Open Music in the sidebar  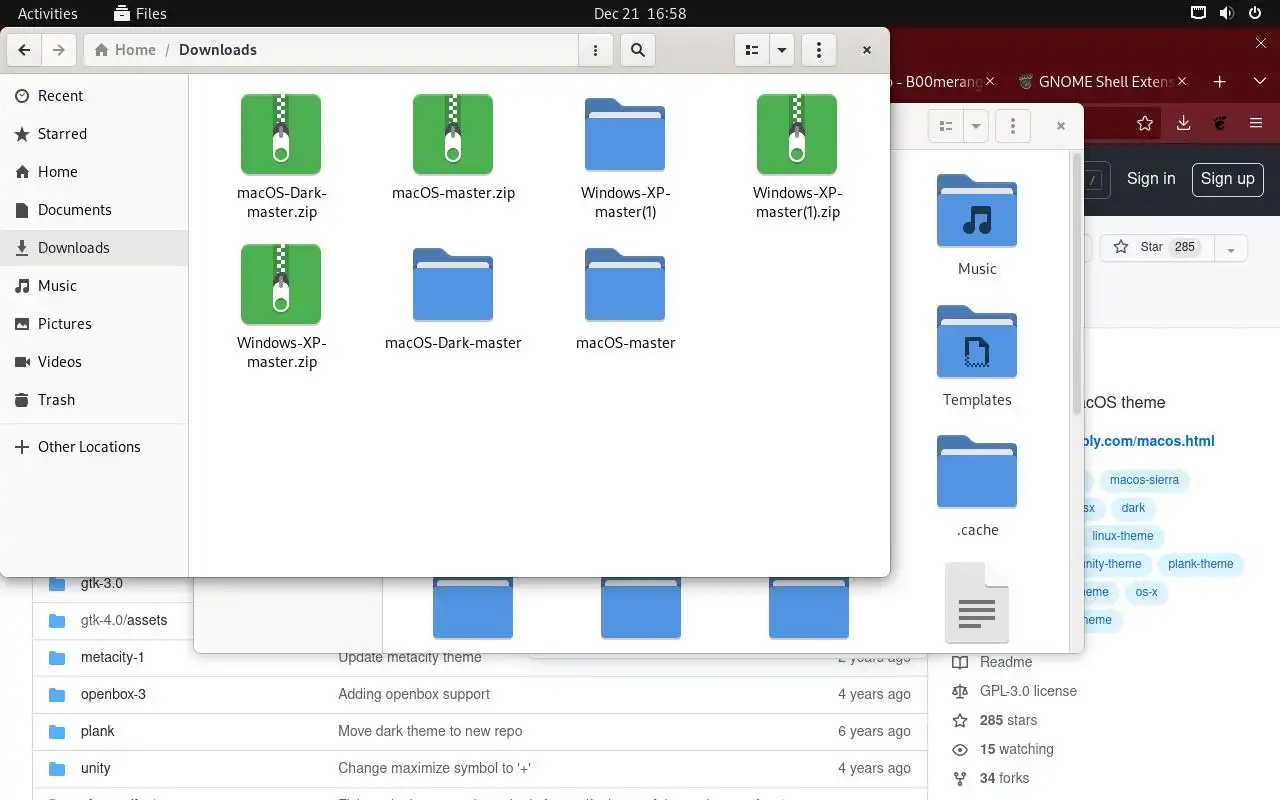[x=94, y=286]
